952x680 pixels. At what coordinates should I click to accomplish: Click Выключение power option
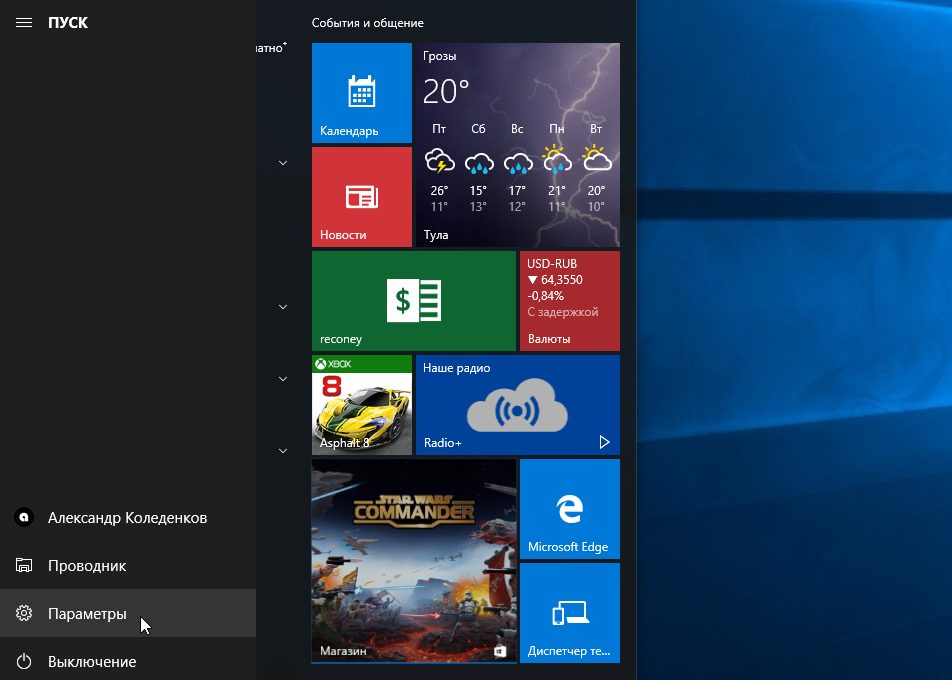(91, 662)
